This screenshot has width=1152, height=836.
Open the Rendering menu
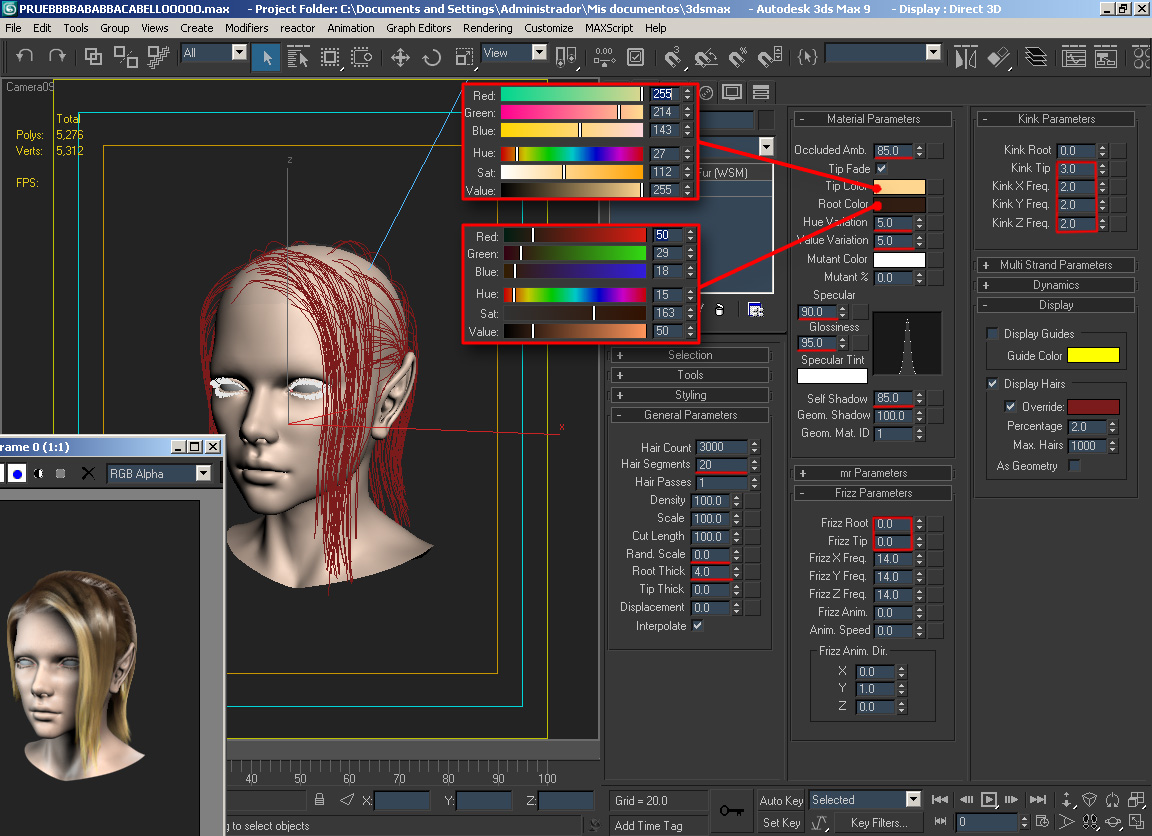pos(488,28)
